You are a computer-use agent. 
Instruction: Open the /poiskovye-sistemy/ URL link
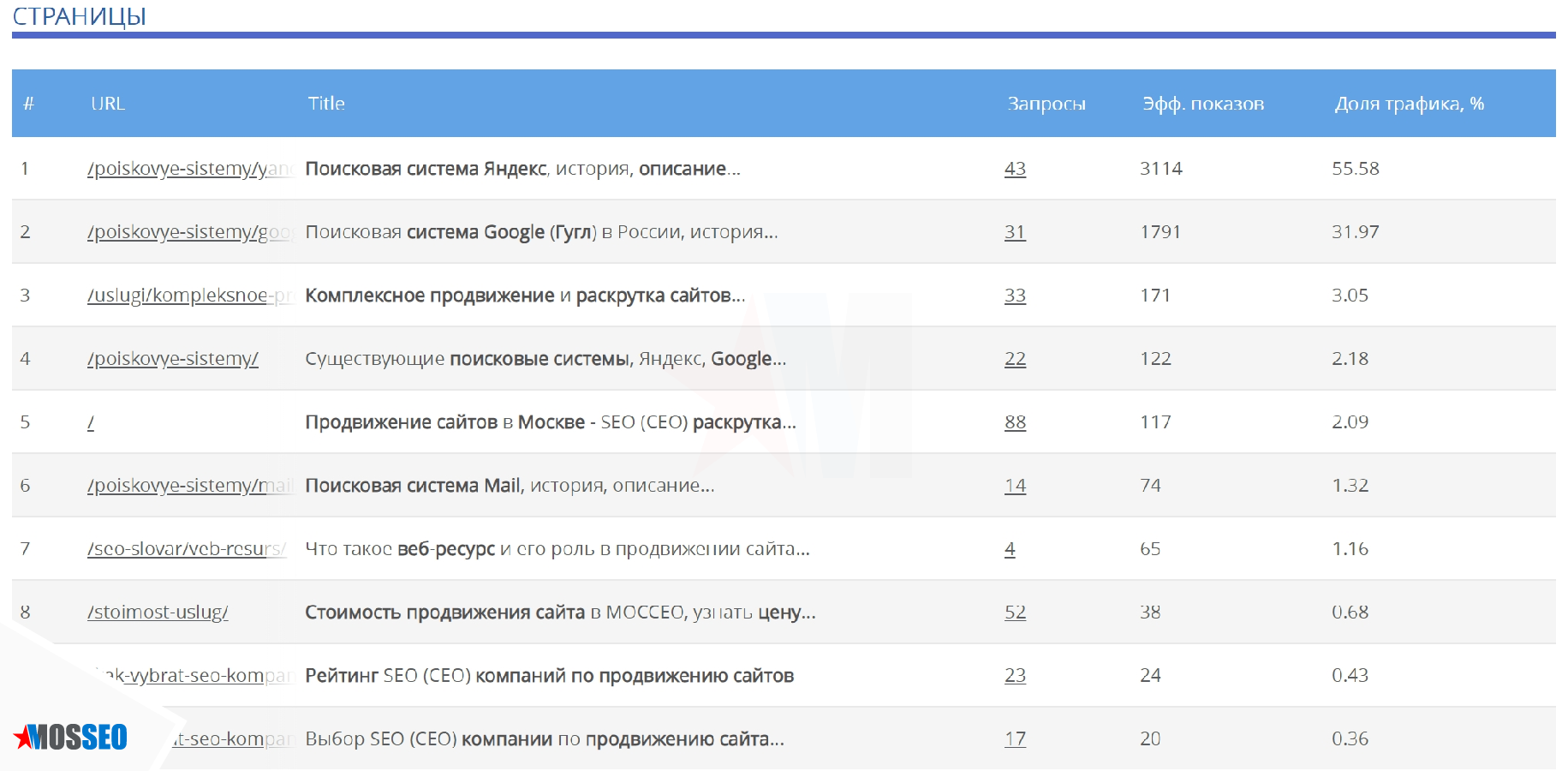(x=172, y=359)
